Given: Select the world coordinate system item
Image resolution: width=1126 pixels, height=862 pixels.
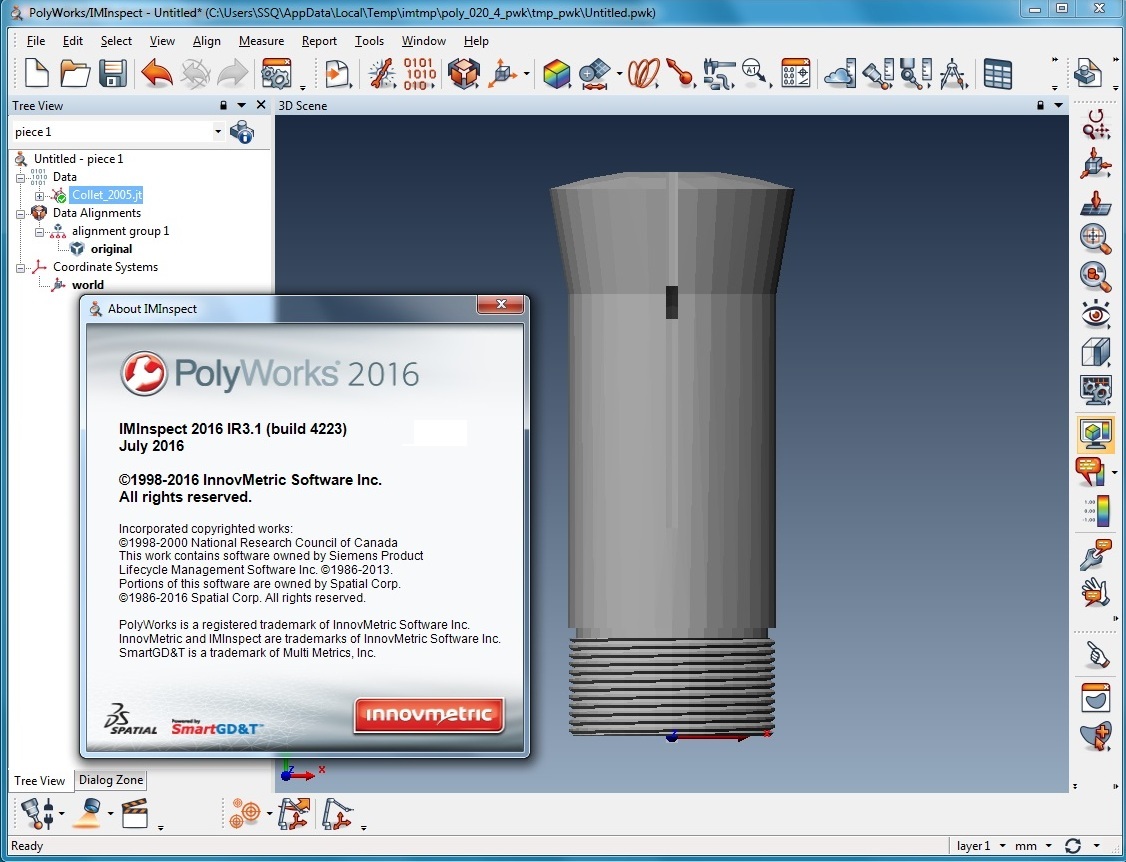Looking at the screenshot, I should [x=88, y=285].
